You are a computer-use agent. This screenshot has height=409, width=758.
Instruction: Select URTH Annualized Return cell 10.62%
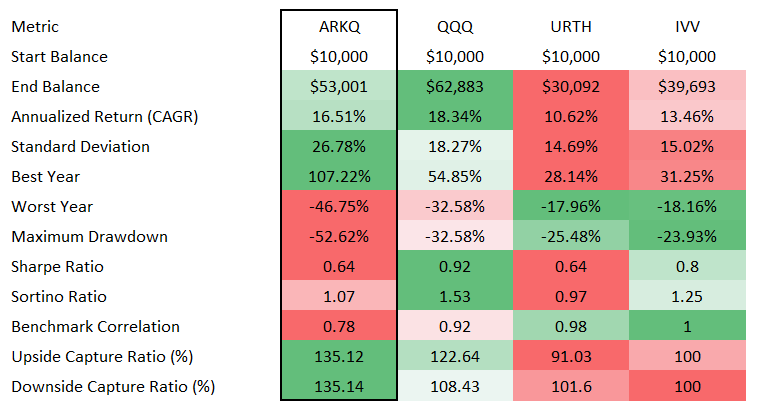pos(571,115)
